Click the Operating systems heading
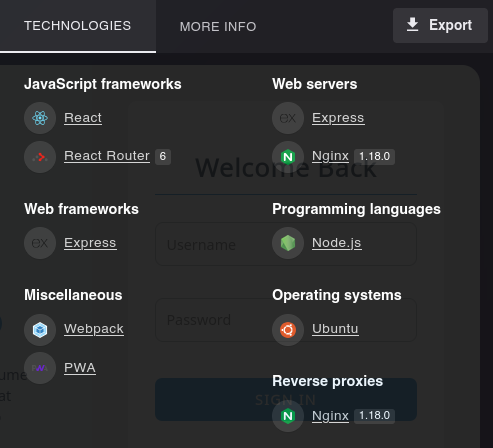The width and height of the screenshot is (493, 448). click(337, 295)
